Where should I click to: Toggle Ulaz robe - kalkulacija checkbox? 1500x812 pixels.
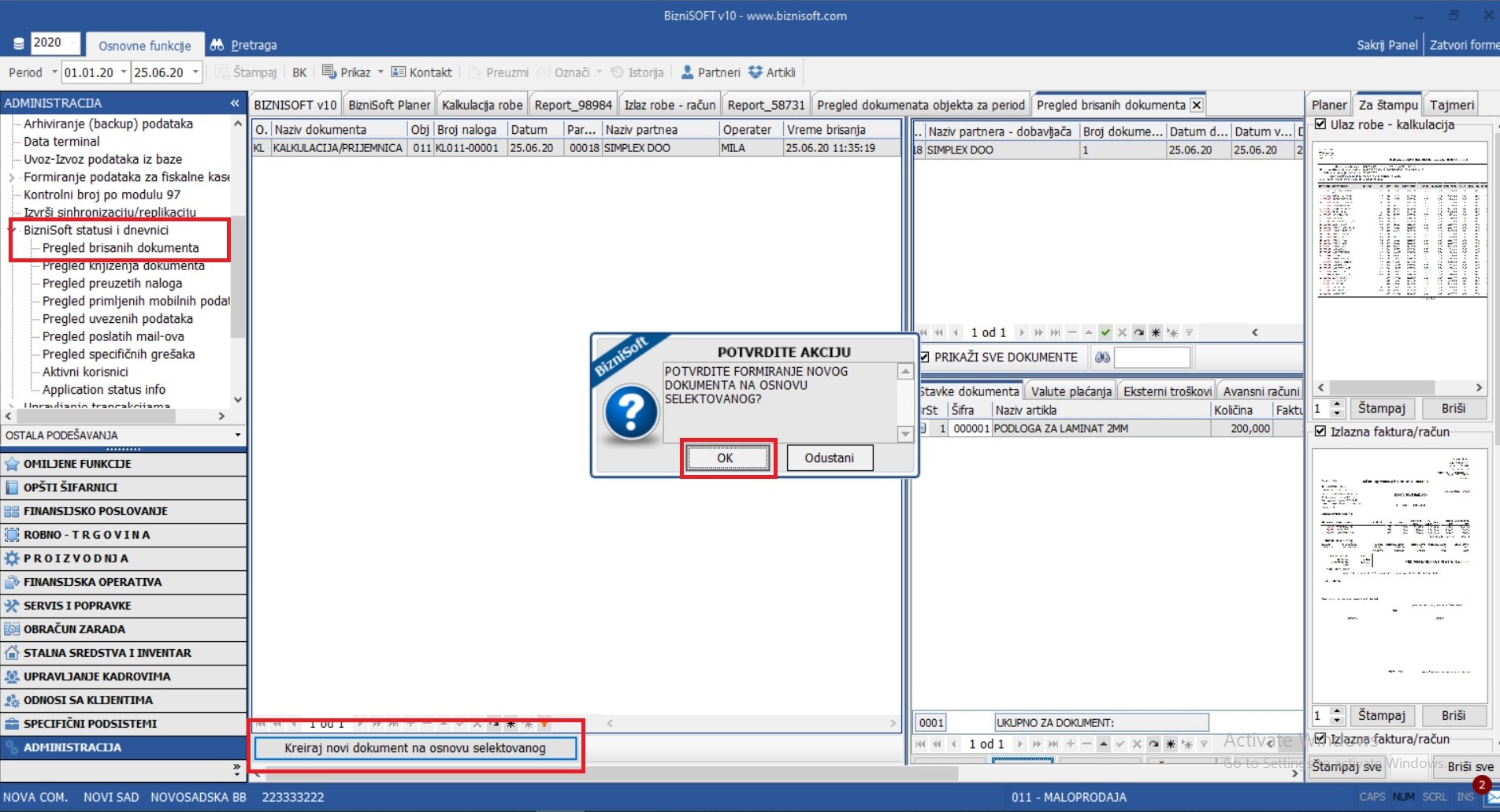1320,124
